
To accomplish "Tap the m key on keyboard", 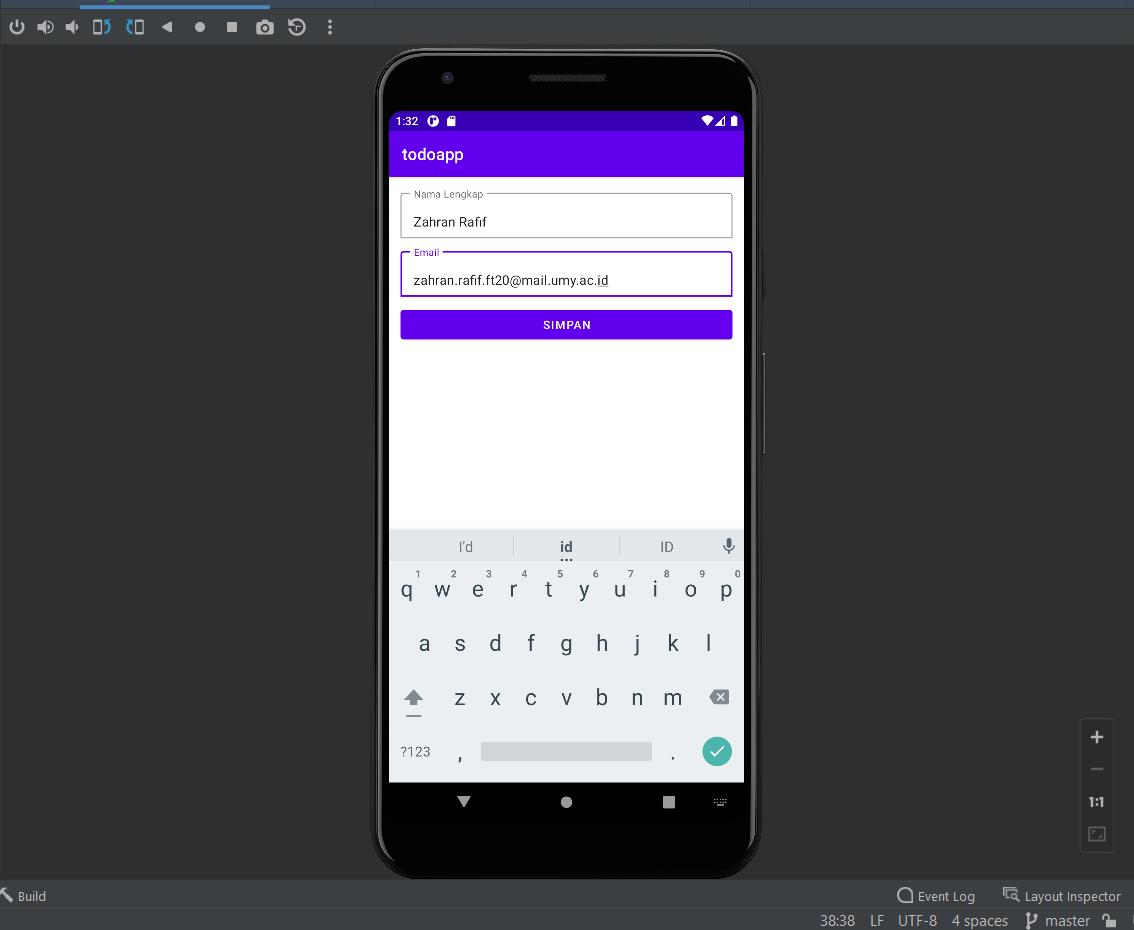I will point(673,698).
